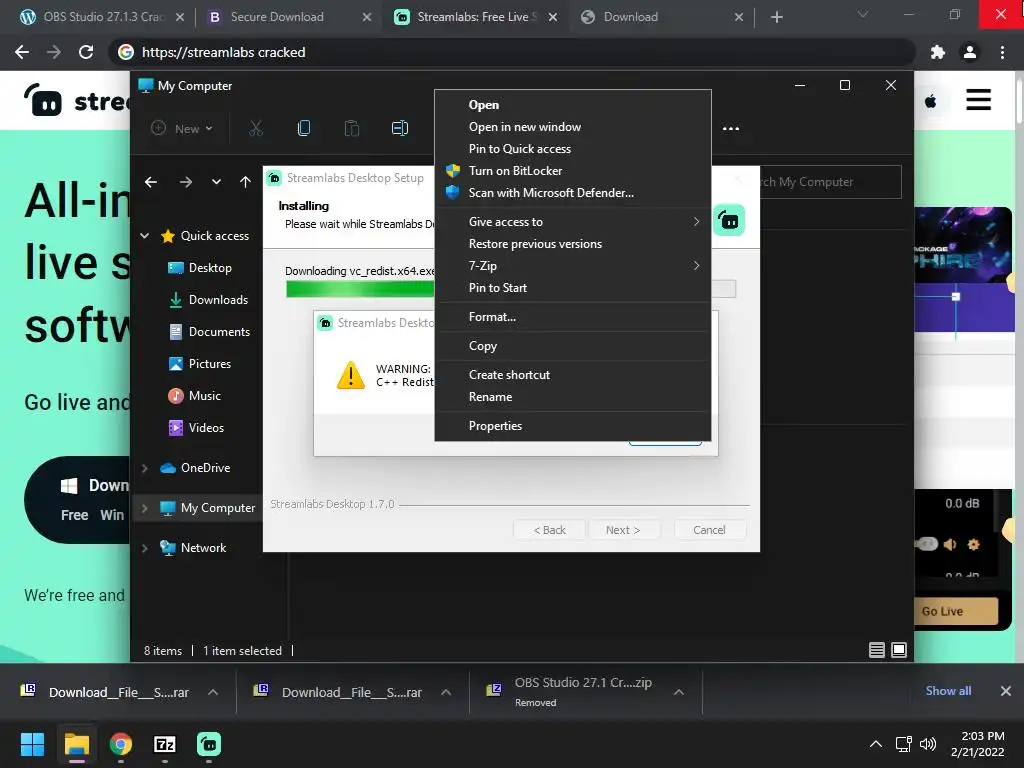Close the Chrome downloads bar
This screenshot has height=768, width=1024.
point(1006,691)
